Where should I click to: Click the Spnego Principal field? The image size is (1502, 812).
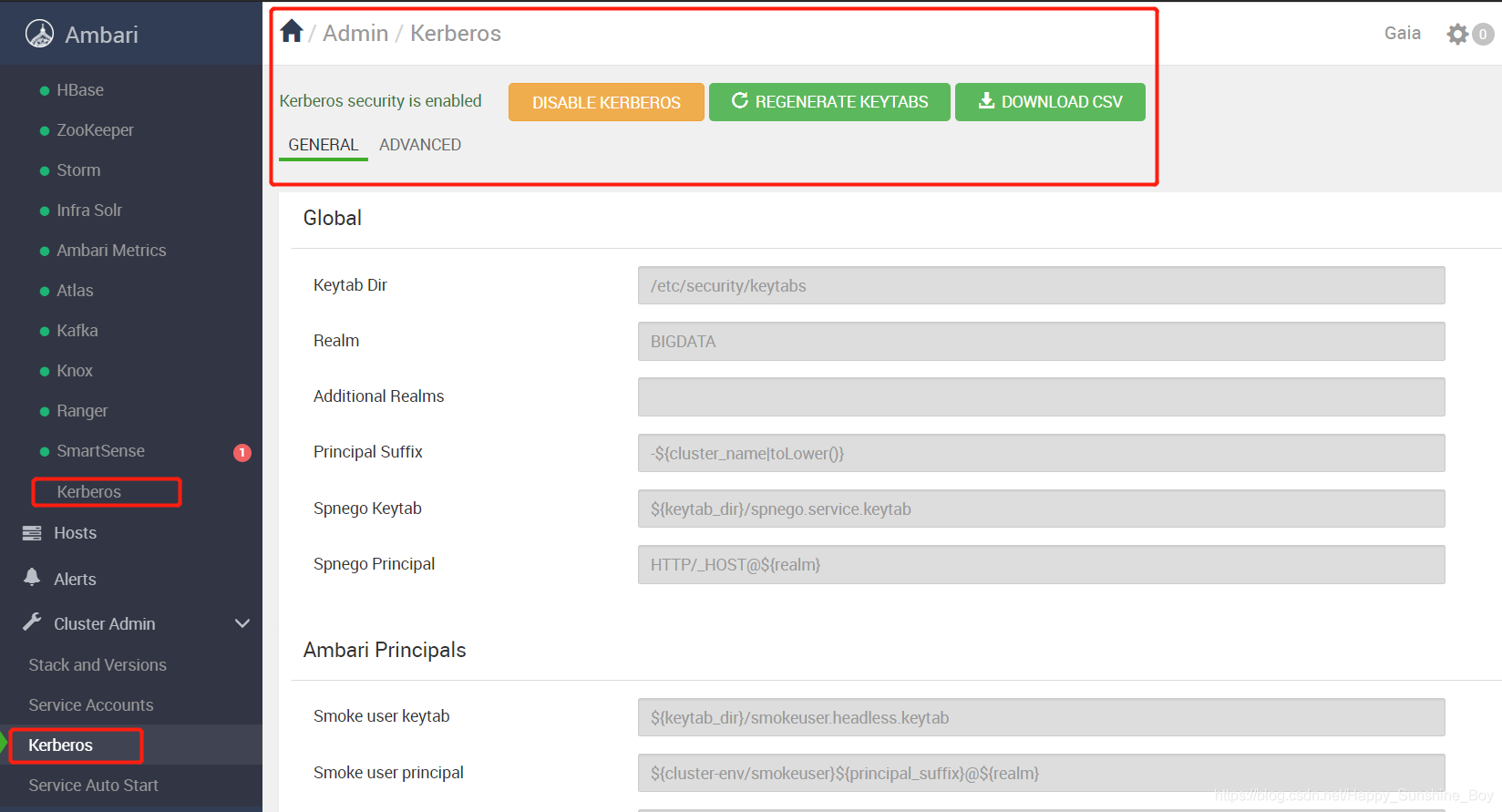click(x=1042, y=564)
